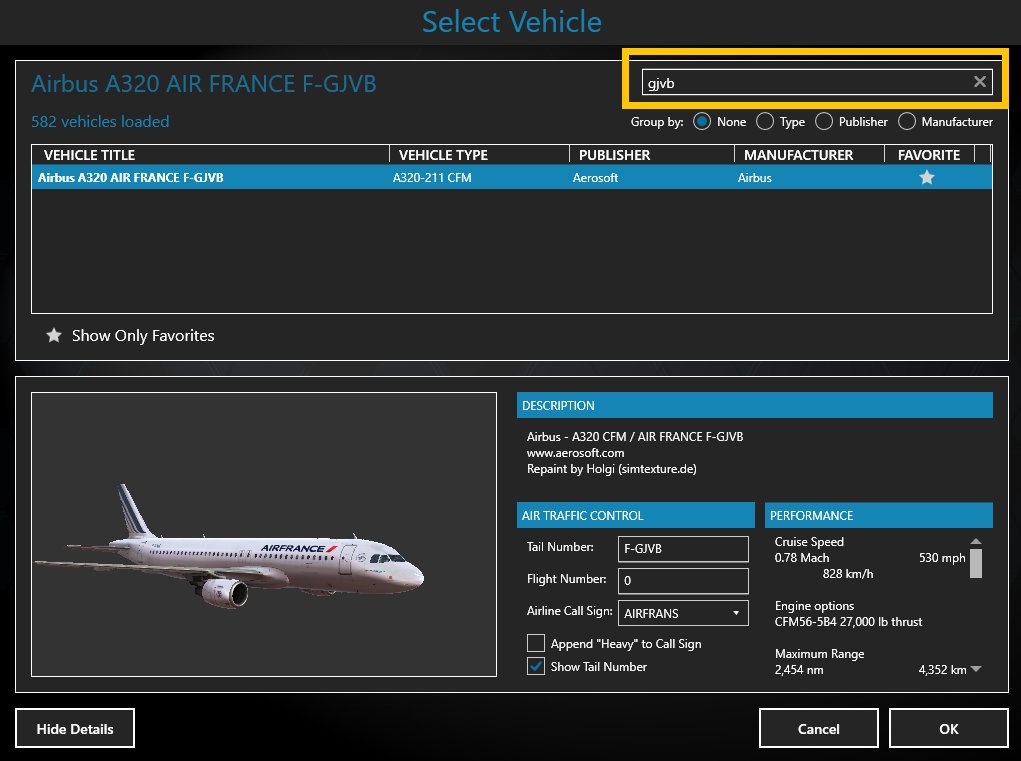
Task: Select Group by Type radio button
Action: pyautogui.click(x=765, y=122)
